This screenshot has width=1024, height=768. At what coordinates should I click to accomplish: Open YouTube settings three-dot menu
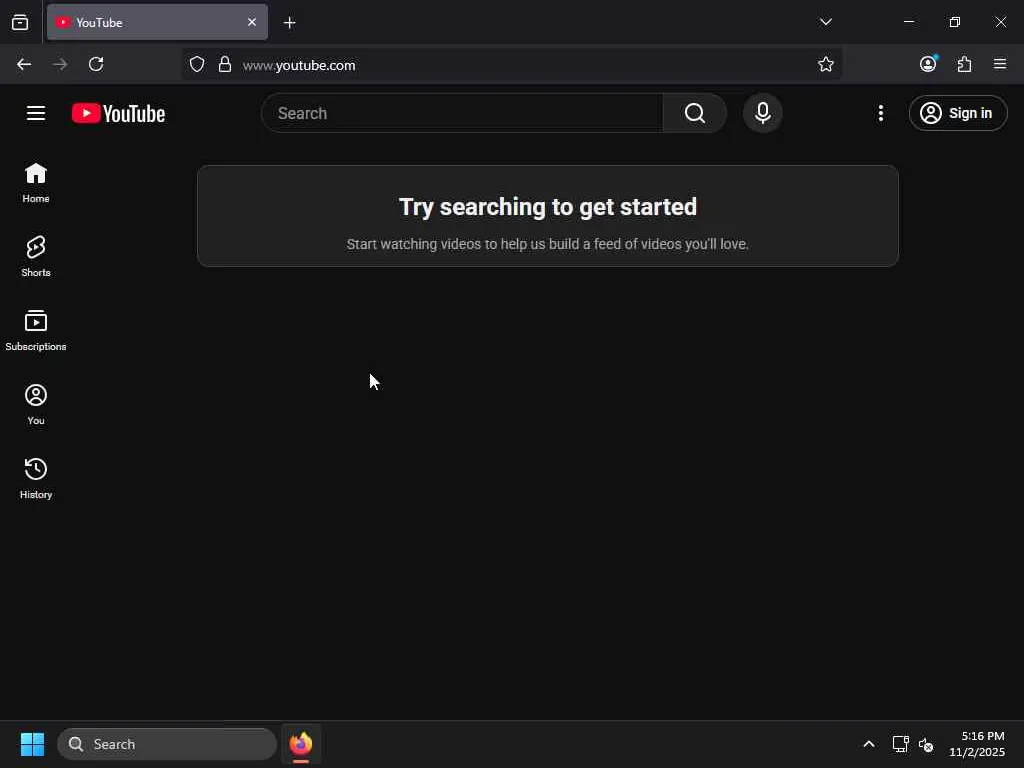(881, 114)
